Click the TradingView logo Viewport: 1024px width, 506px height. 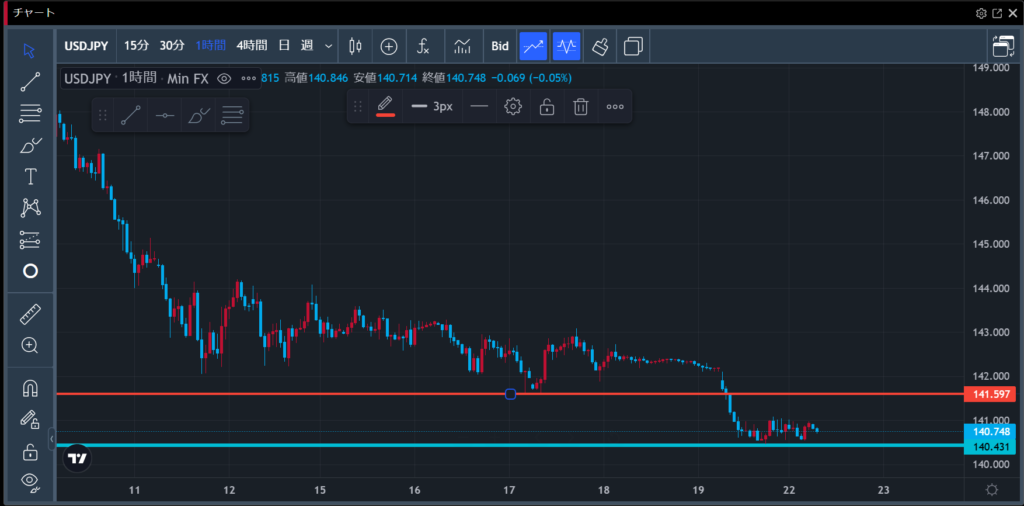(77, 459)
